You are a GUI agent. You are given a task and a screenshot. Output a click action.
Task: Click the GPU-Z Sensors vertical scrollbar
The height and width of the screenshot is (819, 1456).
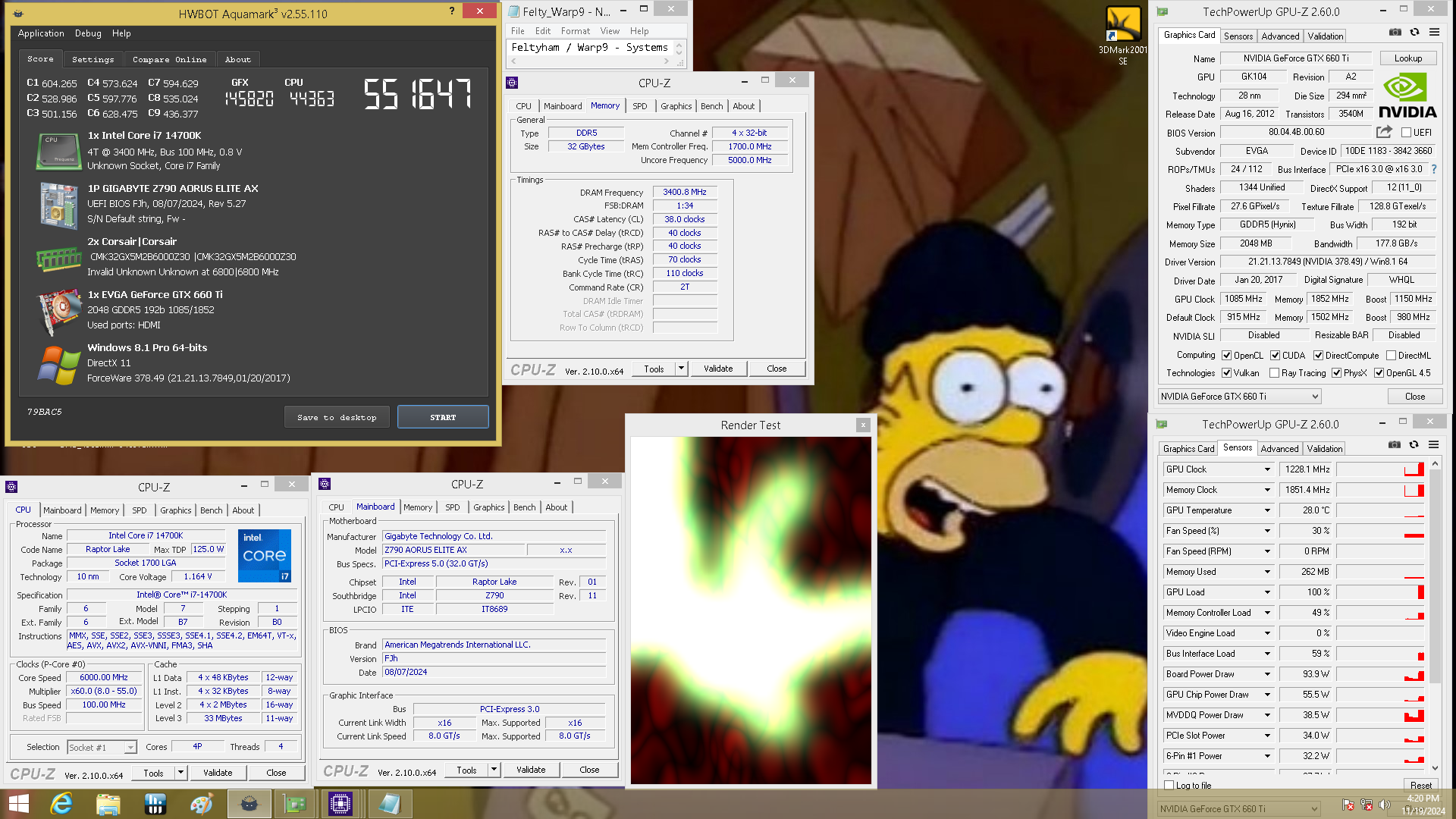[x=1434, y=616]
